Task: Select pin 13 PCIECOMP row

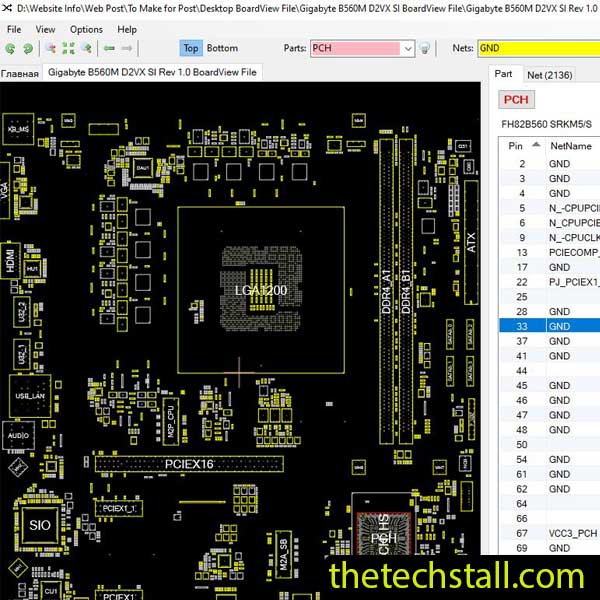Action: pos(549,253)
